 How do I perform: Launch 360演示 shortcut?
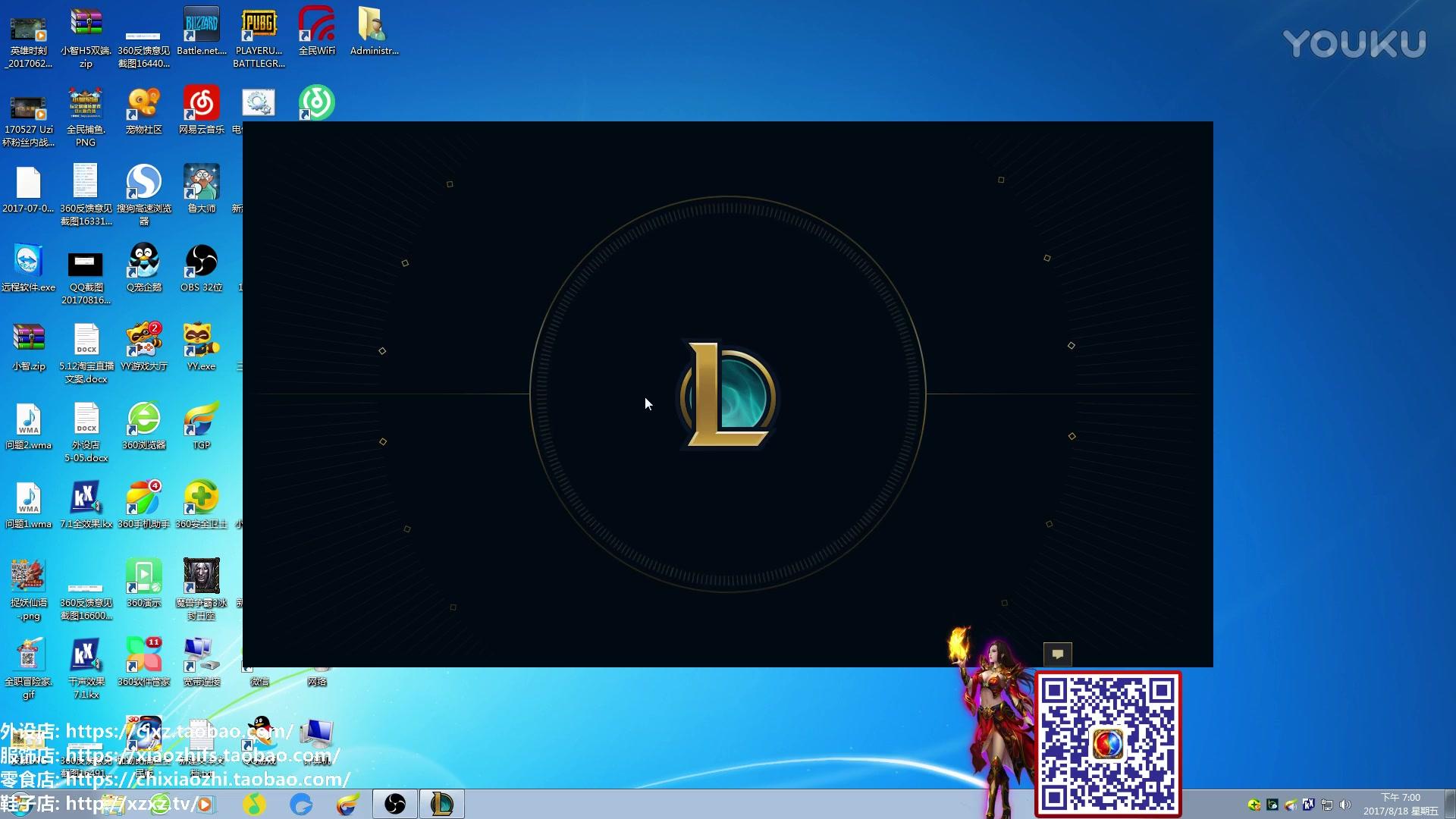143,583
